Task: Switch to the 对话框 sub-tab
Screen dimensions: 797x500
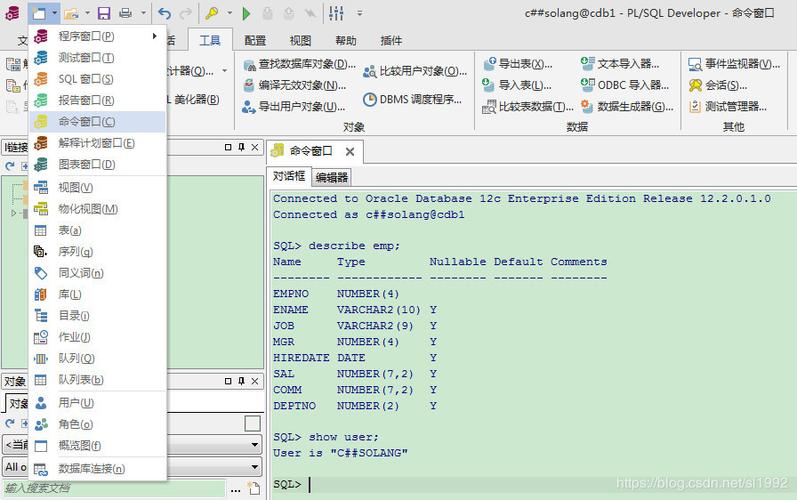Action: pos(289,176)
